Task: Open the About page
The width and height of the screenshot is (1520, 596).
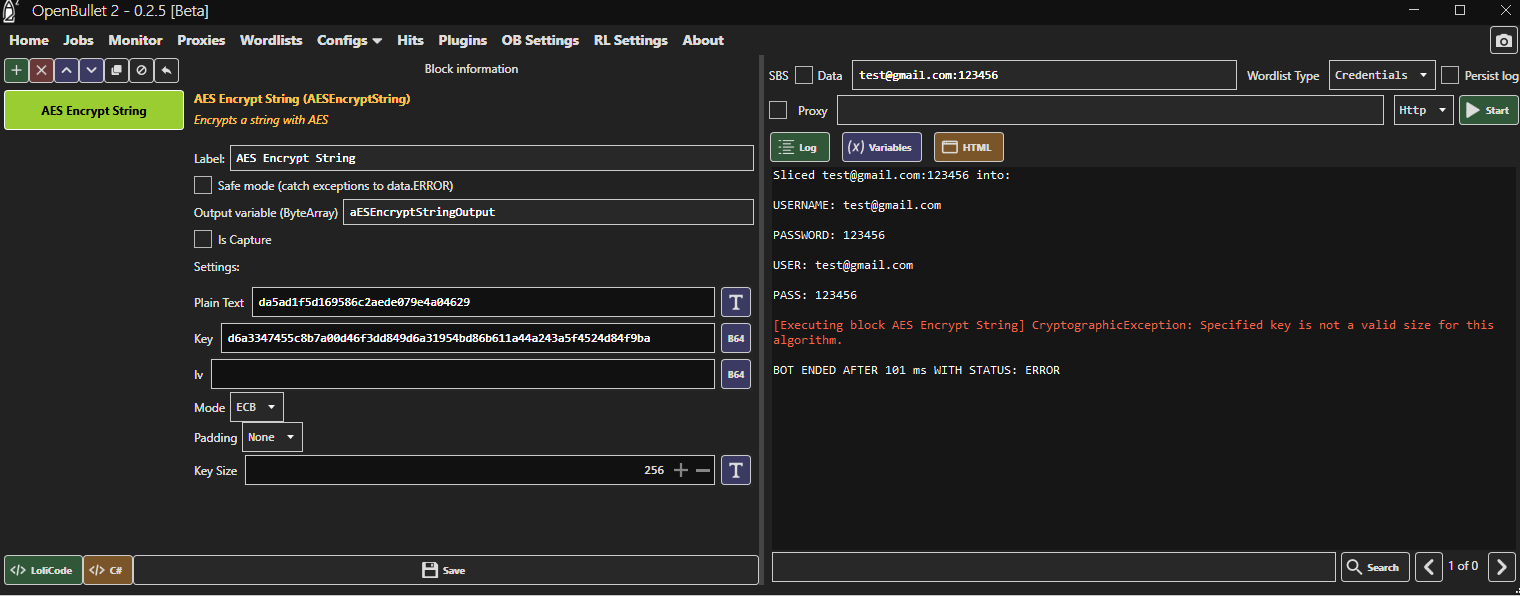Action: [703, 40]
